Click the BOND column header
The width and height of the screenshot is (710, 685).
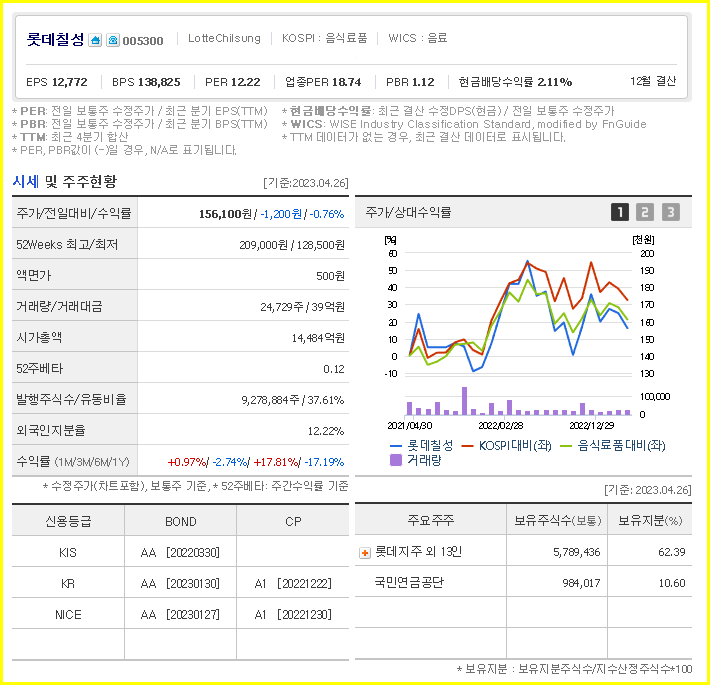(x=181, y=522)
